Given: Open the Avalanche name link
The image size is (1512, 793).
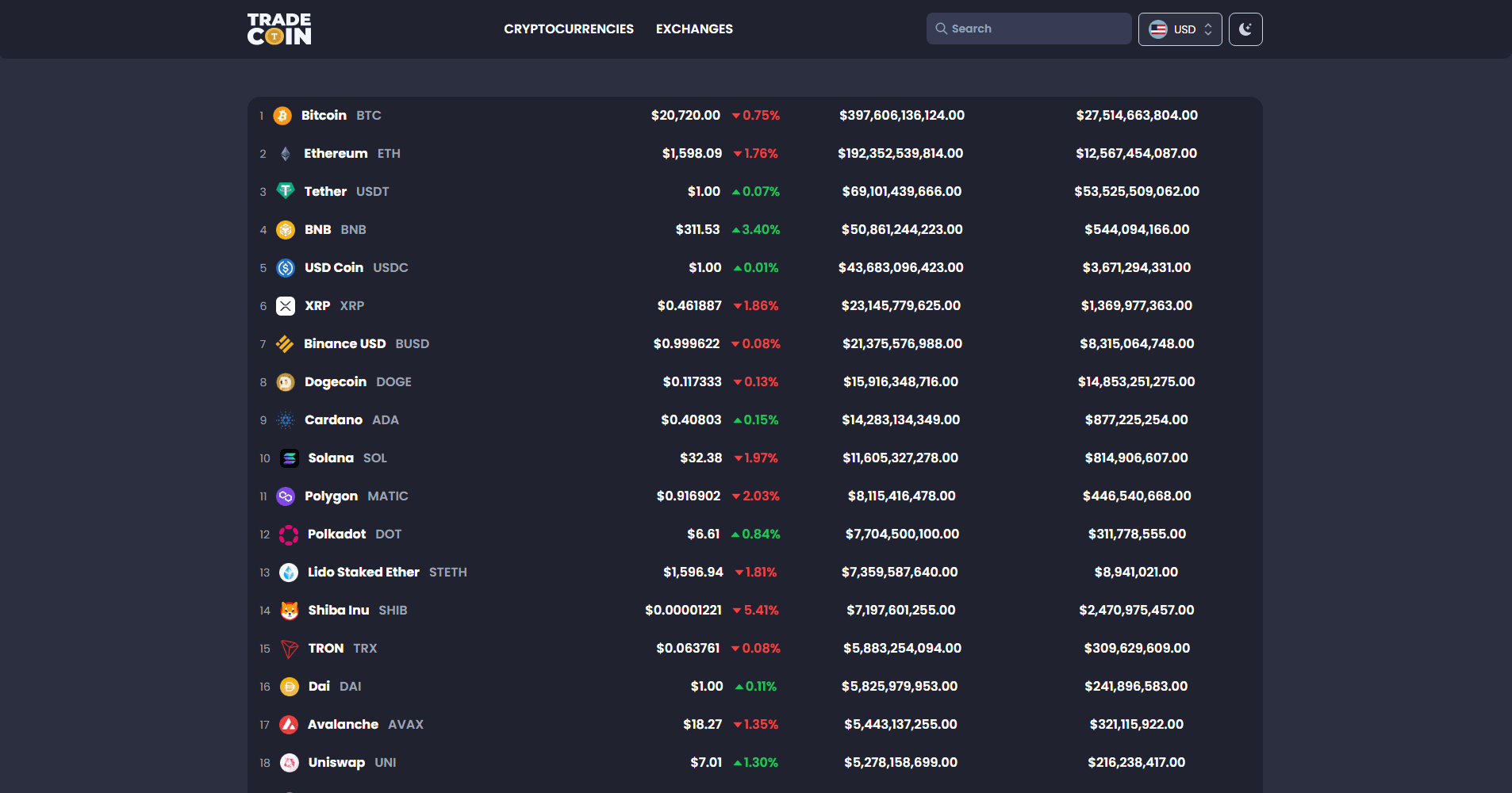Looking at the screenshot, I should coord(343,724).
